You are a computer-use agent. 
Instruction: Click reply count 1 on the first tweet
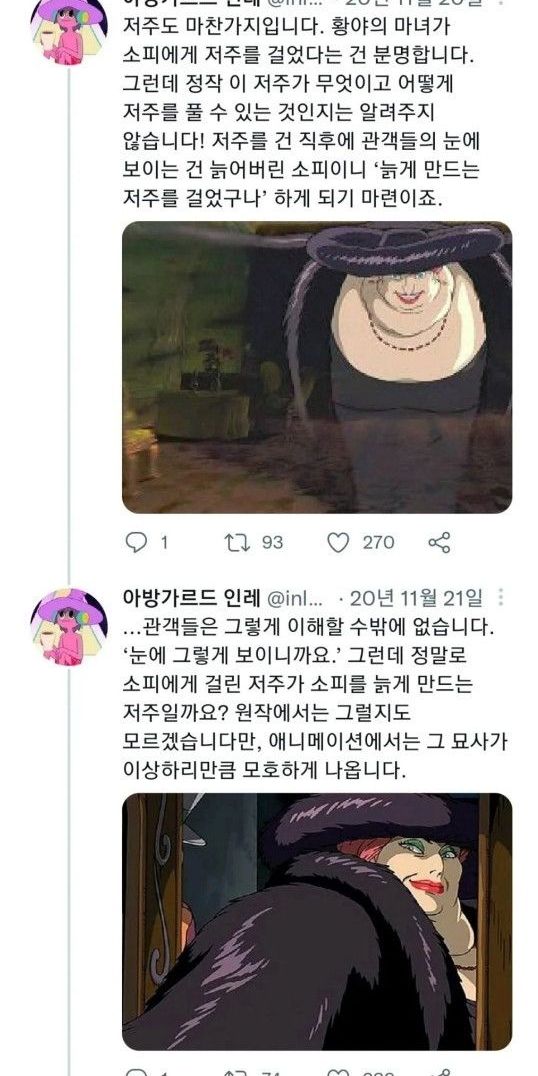point(164,542)
